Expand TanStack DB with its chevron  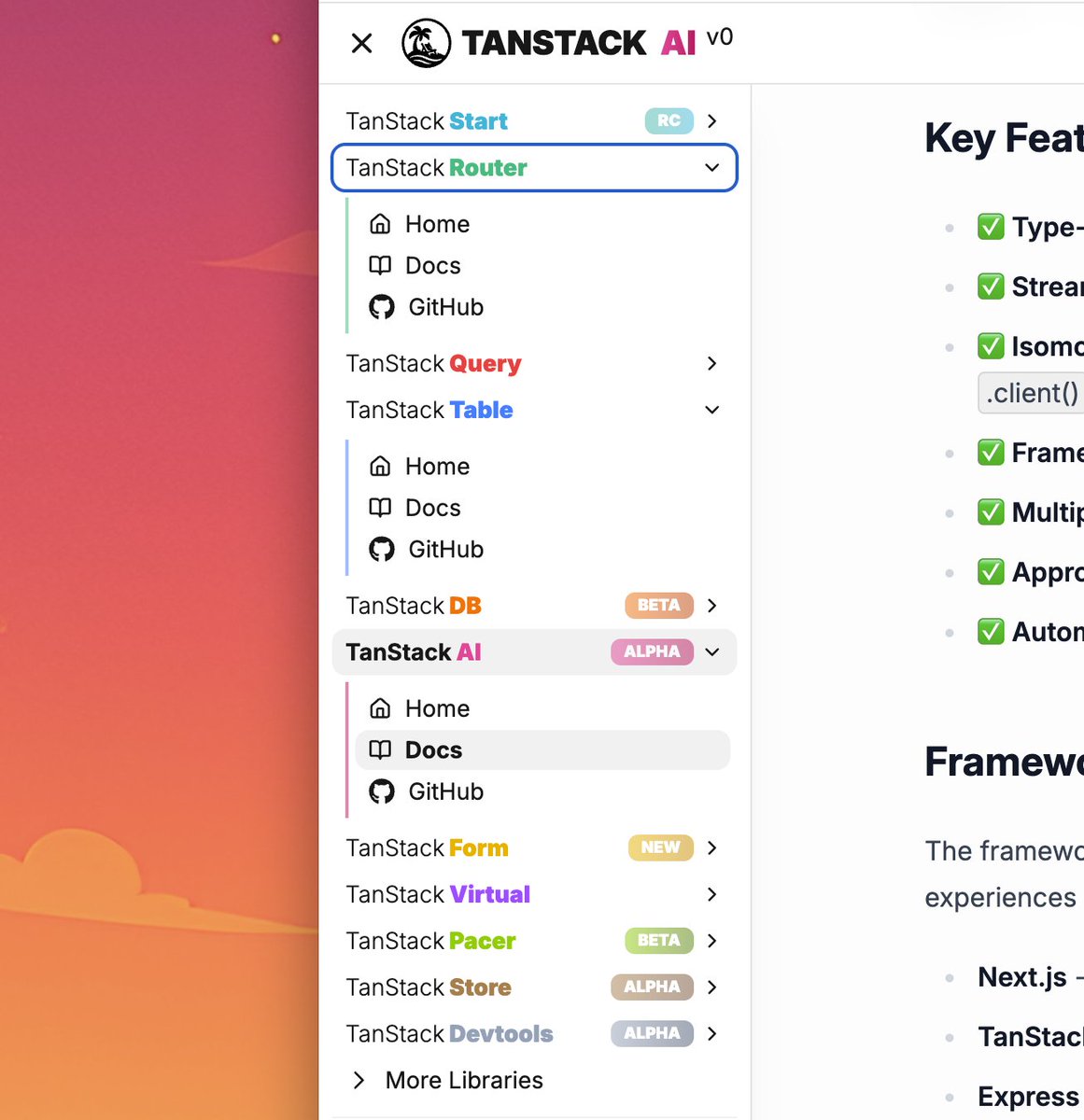712,605
